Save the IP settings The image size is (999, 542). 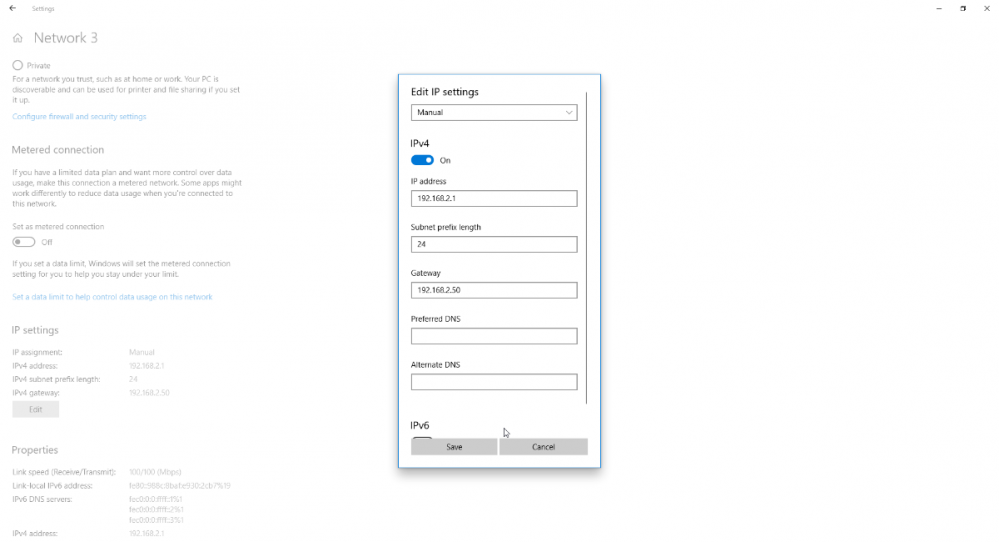point(454,446)
